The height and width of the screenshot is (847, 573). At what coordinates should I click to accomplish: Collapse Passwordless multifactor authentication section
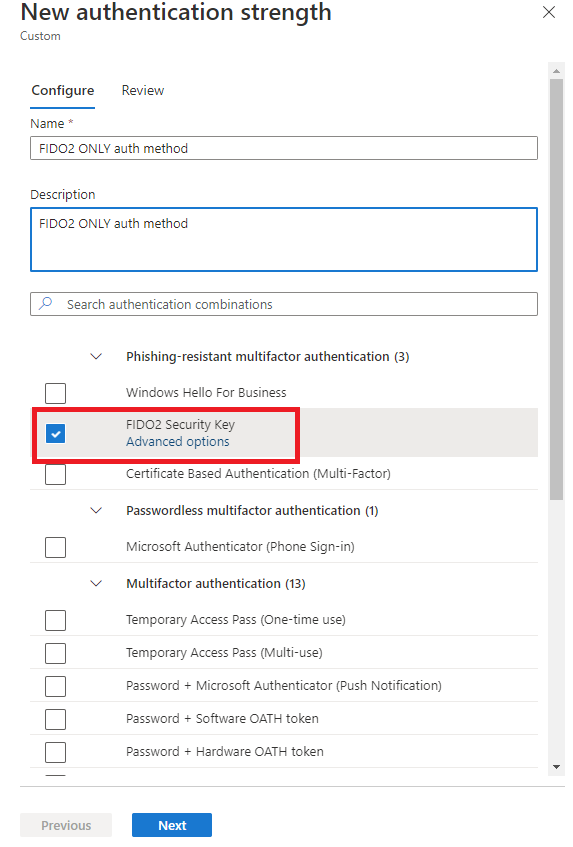[96, 510]
